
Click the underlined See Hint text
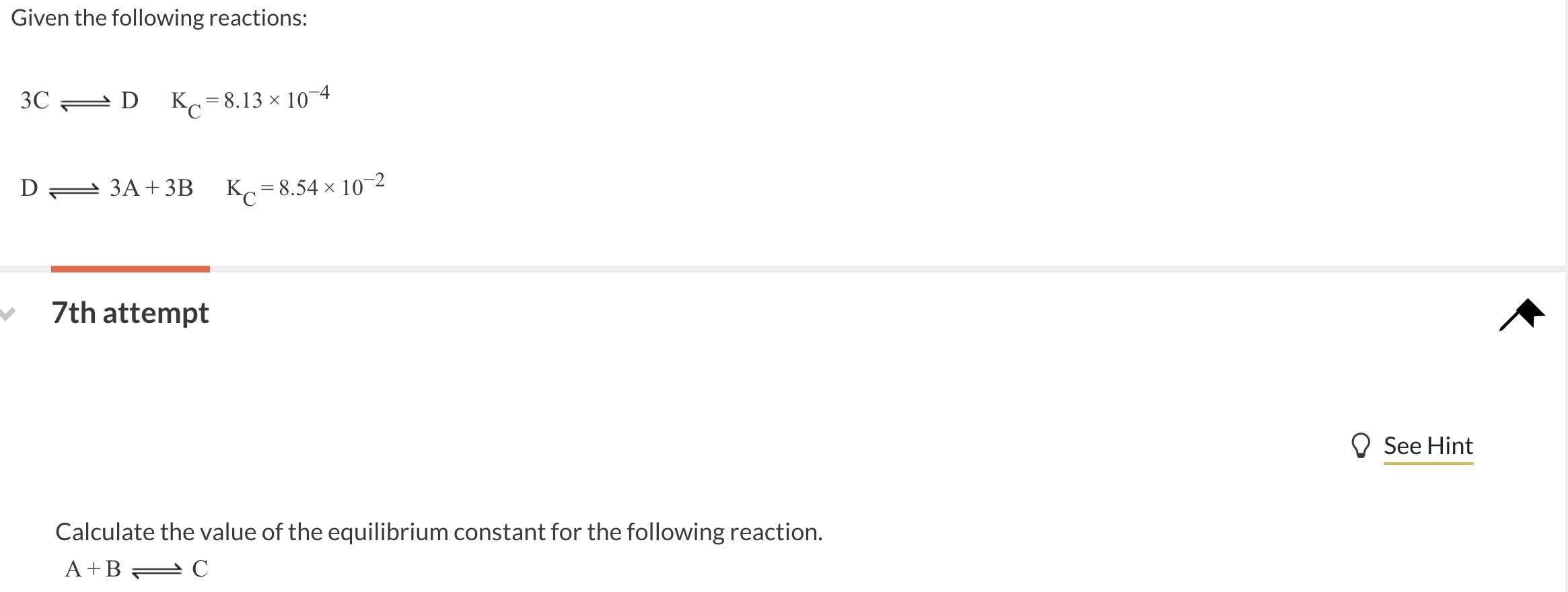click(1428, 445)
